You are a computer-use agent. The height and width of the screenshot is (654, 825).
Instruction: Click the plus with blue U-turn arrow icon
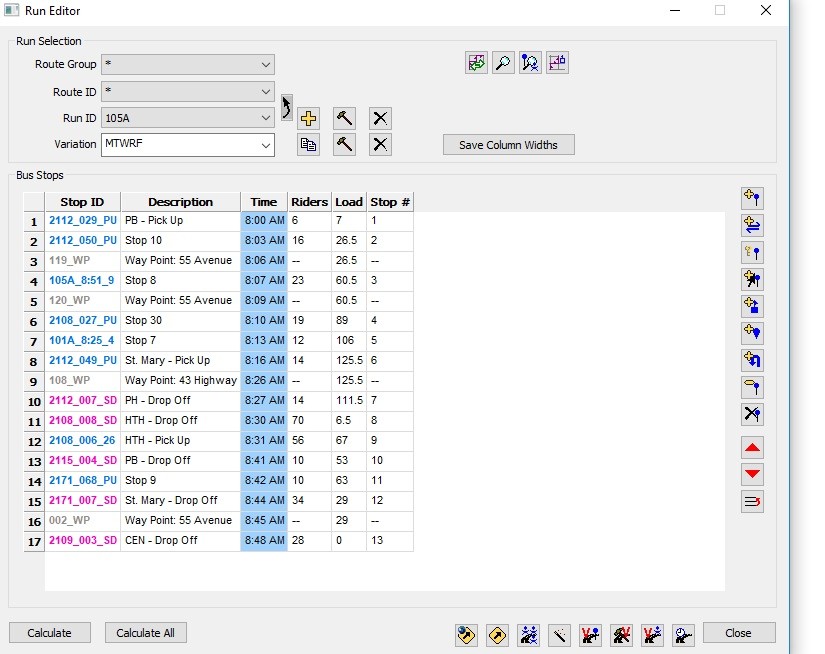click(752, 360)
